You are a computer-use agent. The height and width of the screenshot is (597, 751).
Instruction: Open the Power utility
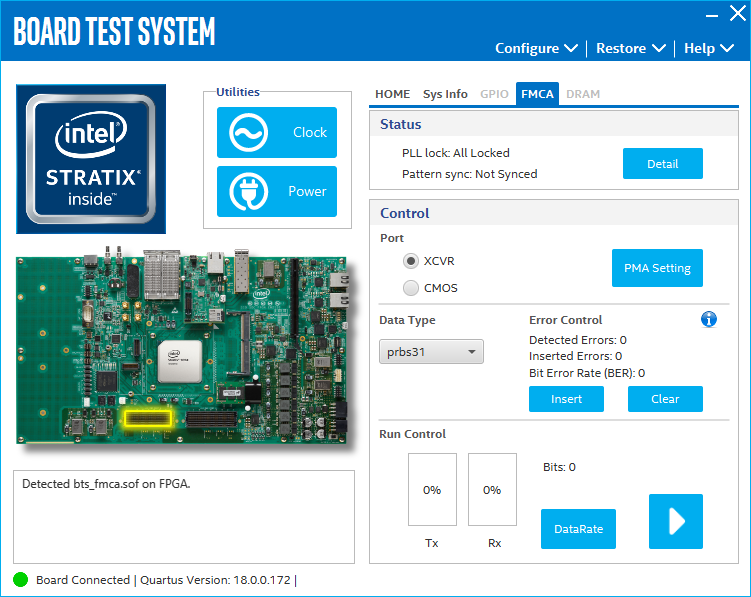[277, 191]
